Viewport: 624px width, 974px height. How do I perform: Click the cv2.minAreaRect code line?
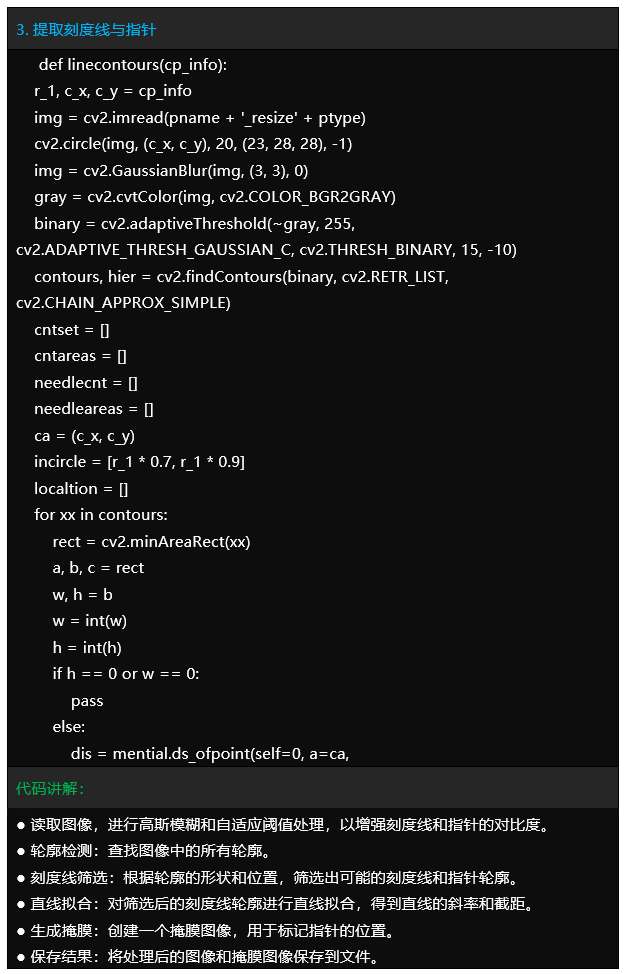coord(152,542)
